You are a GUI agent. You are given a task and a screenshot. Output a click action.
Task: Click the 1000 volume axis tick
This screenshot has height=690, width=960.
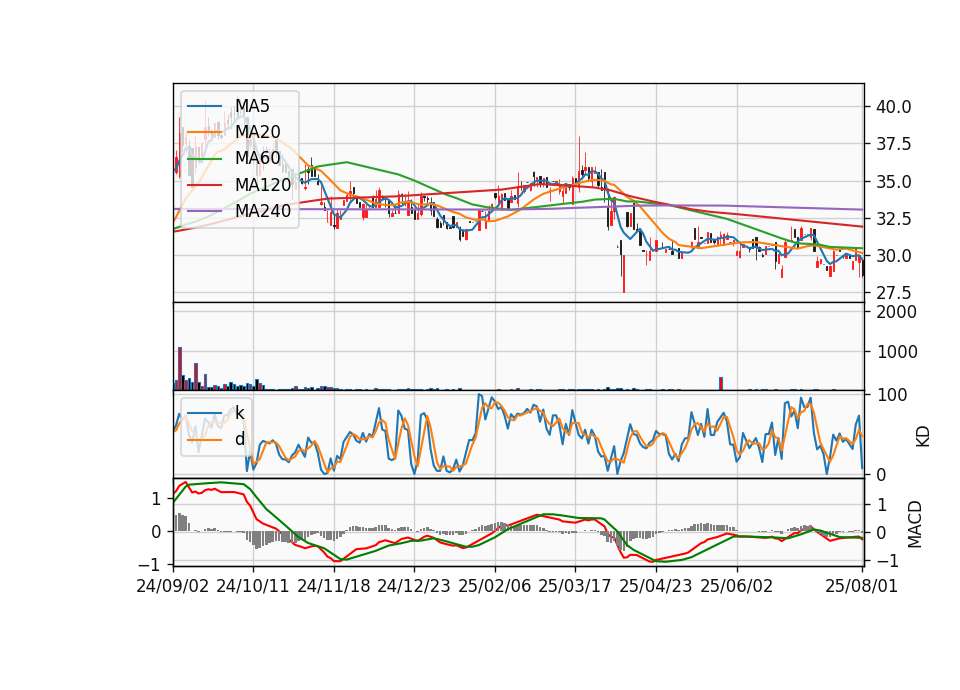pos(897,351)
